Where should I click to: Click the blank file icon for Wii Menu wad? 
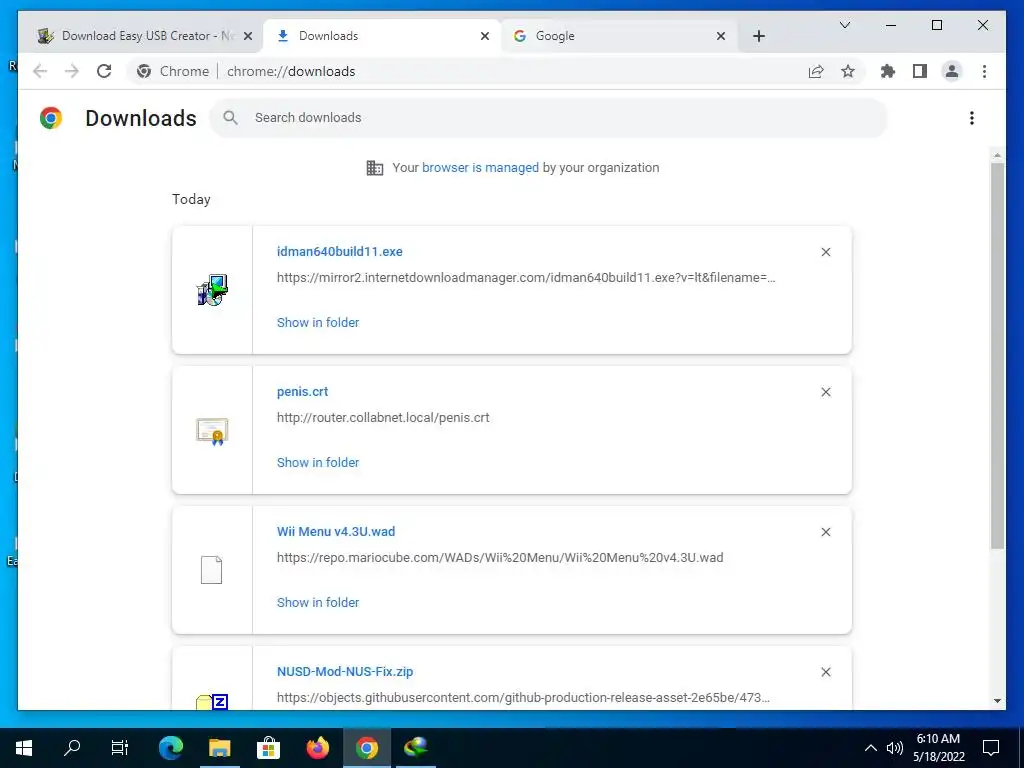pyautogui.click(x=212, y=570)
